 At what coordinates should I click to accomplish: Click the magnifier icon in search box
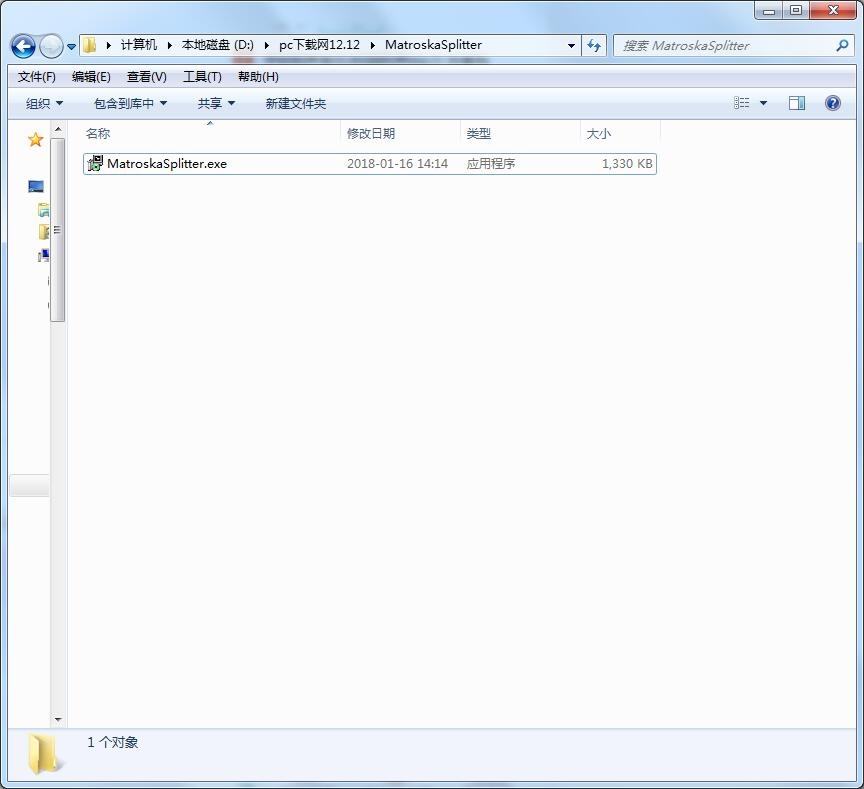(x=841, y=45)
